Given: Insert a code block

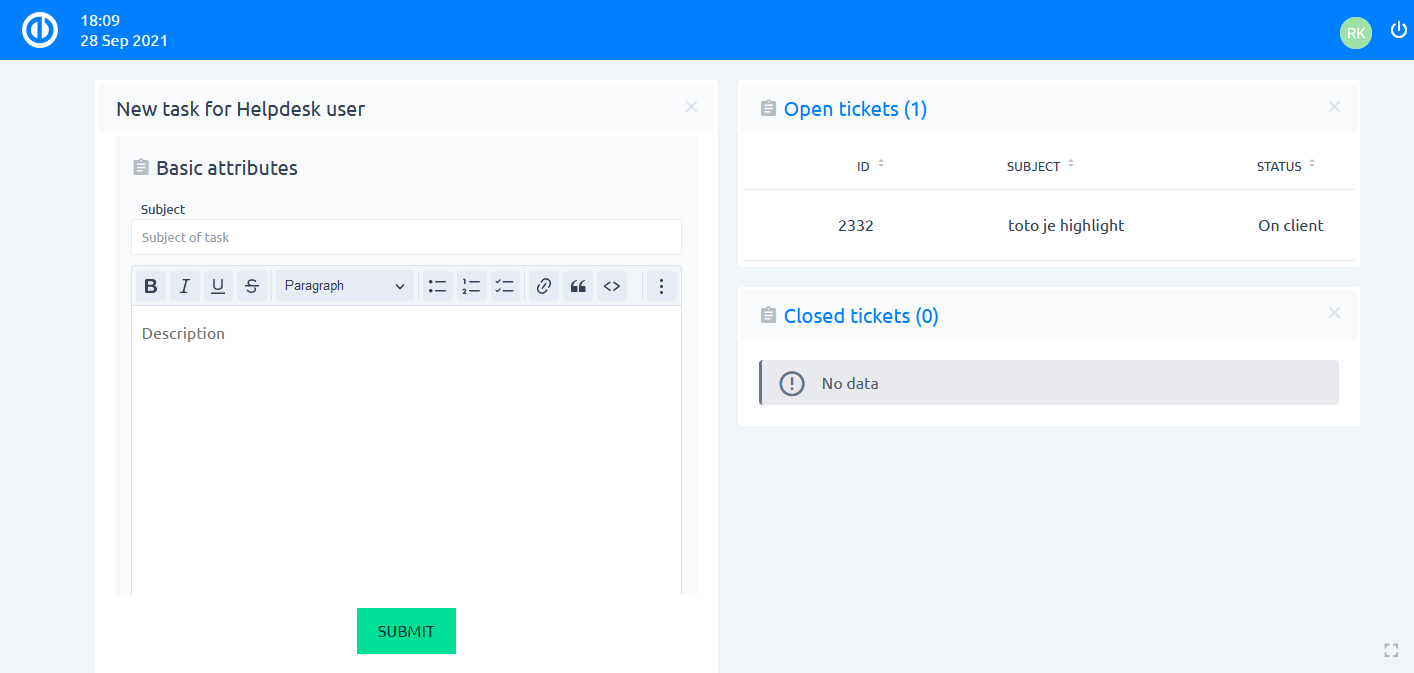Looking at the screenshot, I should pyautogui.click(x=612, y=286).
